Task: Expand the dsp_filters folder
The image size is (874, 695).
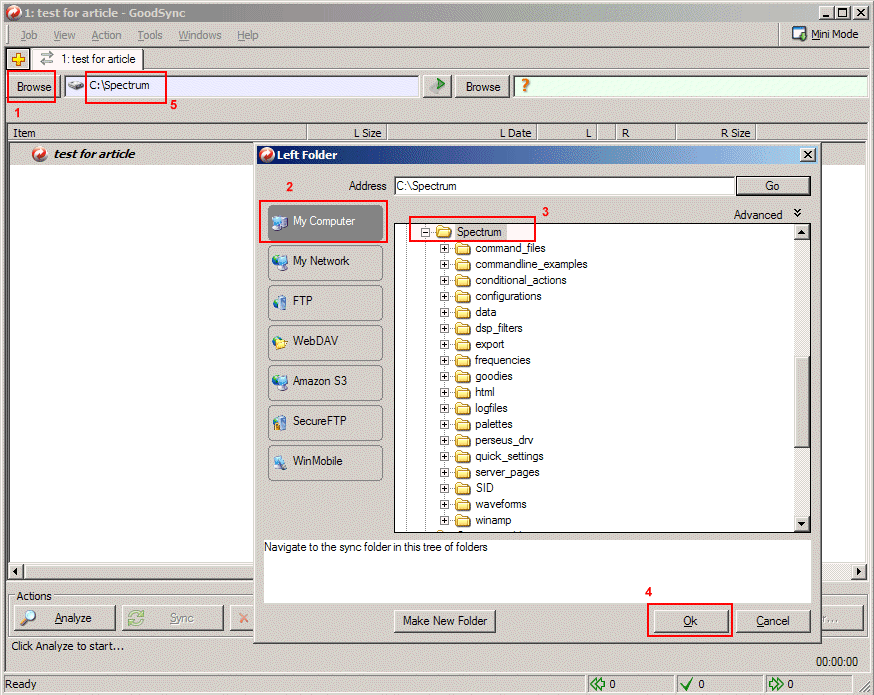Action: click(x=444, y=328)
